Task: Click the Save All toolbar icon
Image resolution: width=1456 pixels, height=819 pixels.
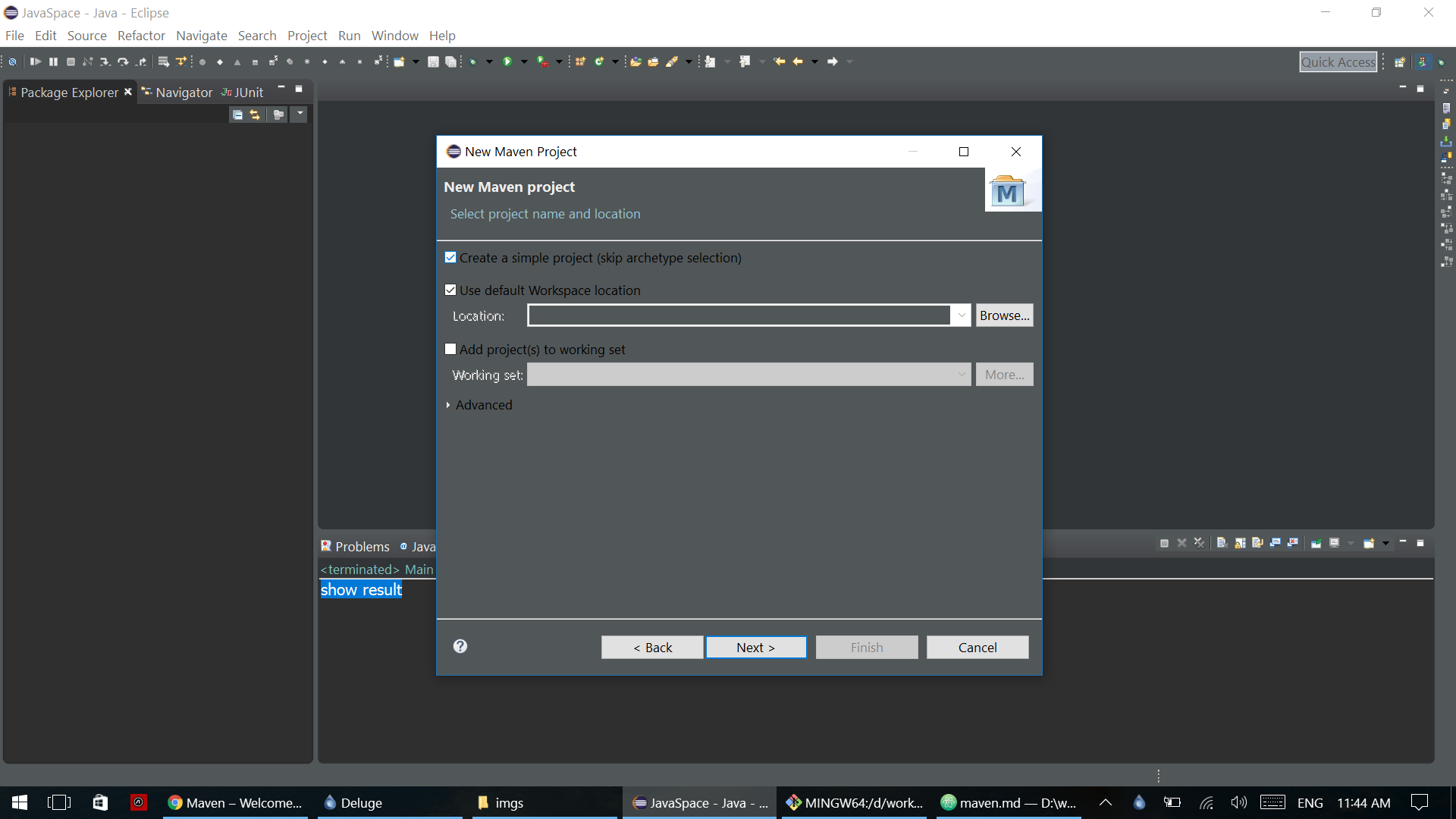Action: click(451, 61)
